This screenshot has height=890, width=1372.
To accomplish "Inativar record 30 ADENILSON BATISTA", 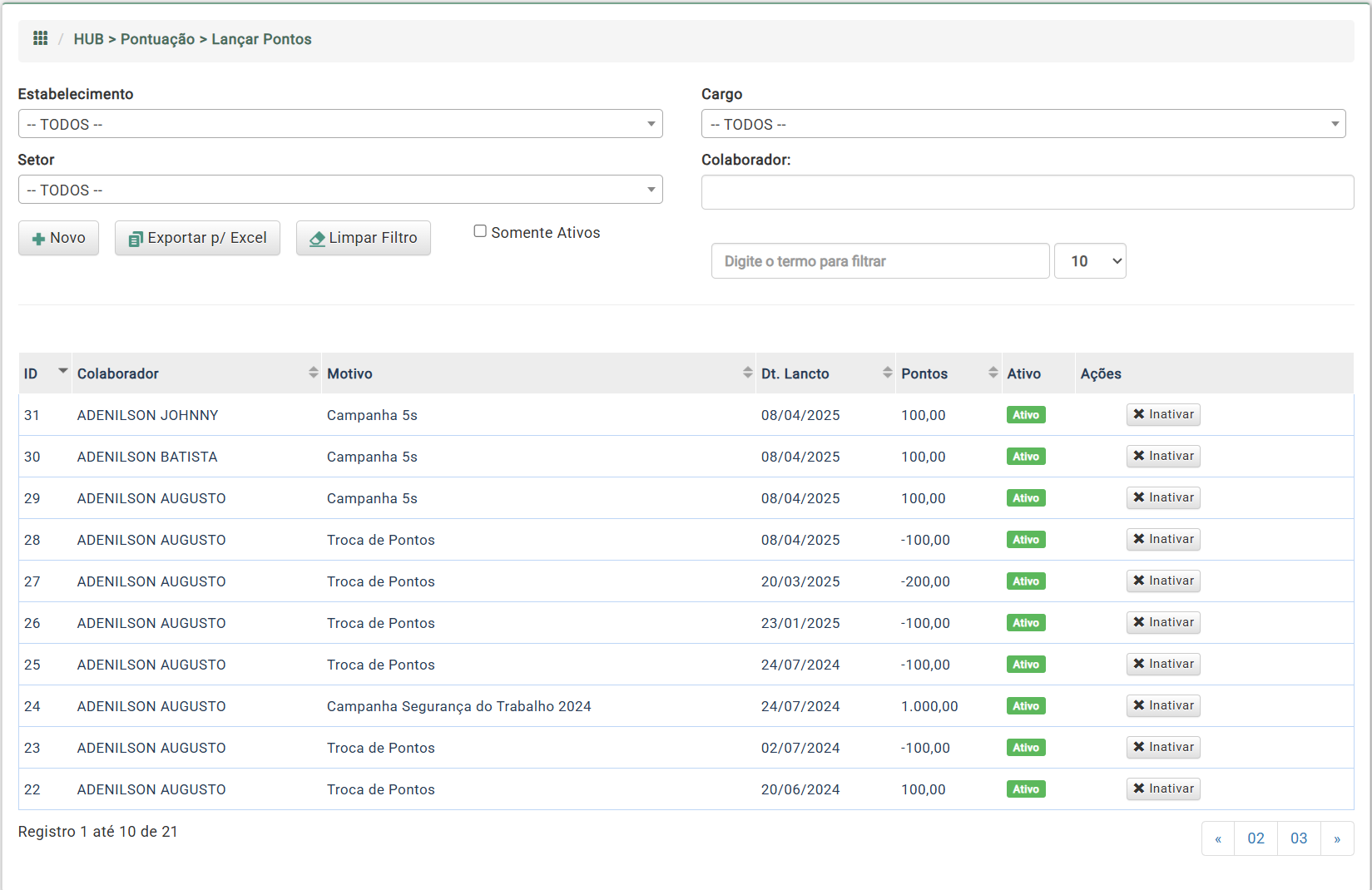I will (x=1163, y=456).
